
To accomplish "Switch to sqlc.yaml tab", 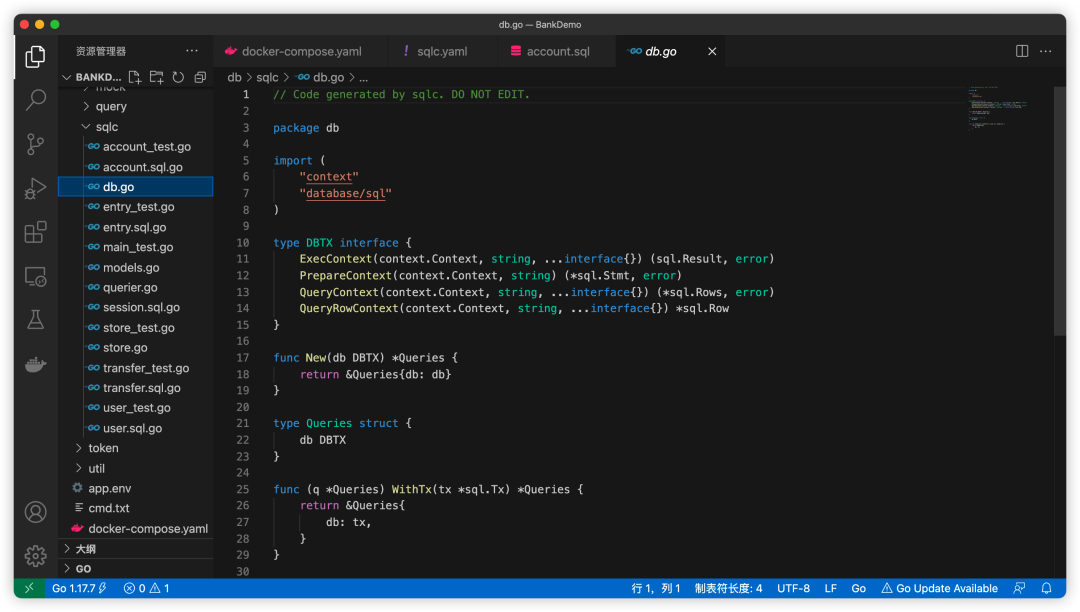I will point(442,52).
